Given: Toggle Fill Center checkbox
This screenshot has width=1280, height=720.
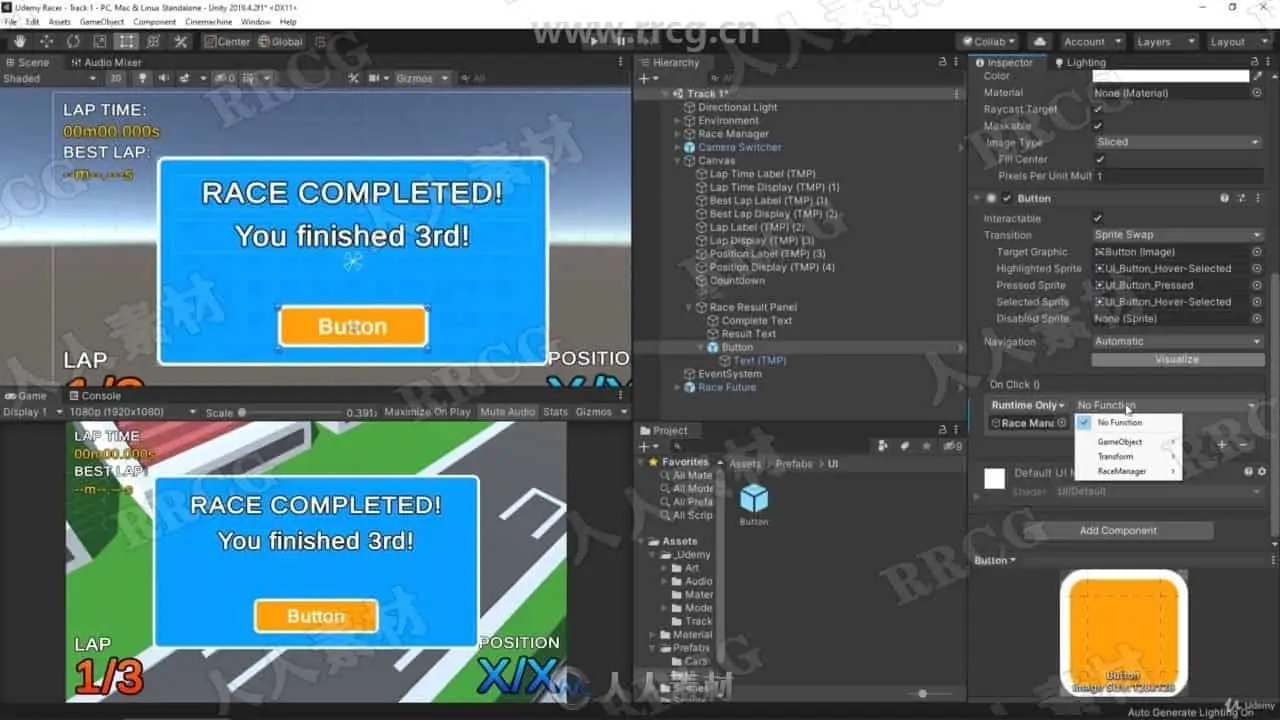Looking at the screenshot, I should point(1100,159).
